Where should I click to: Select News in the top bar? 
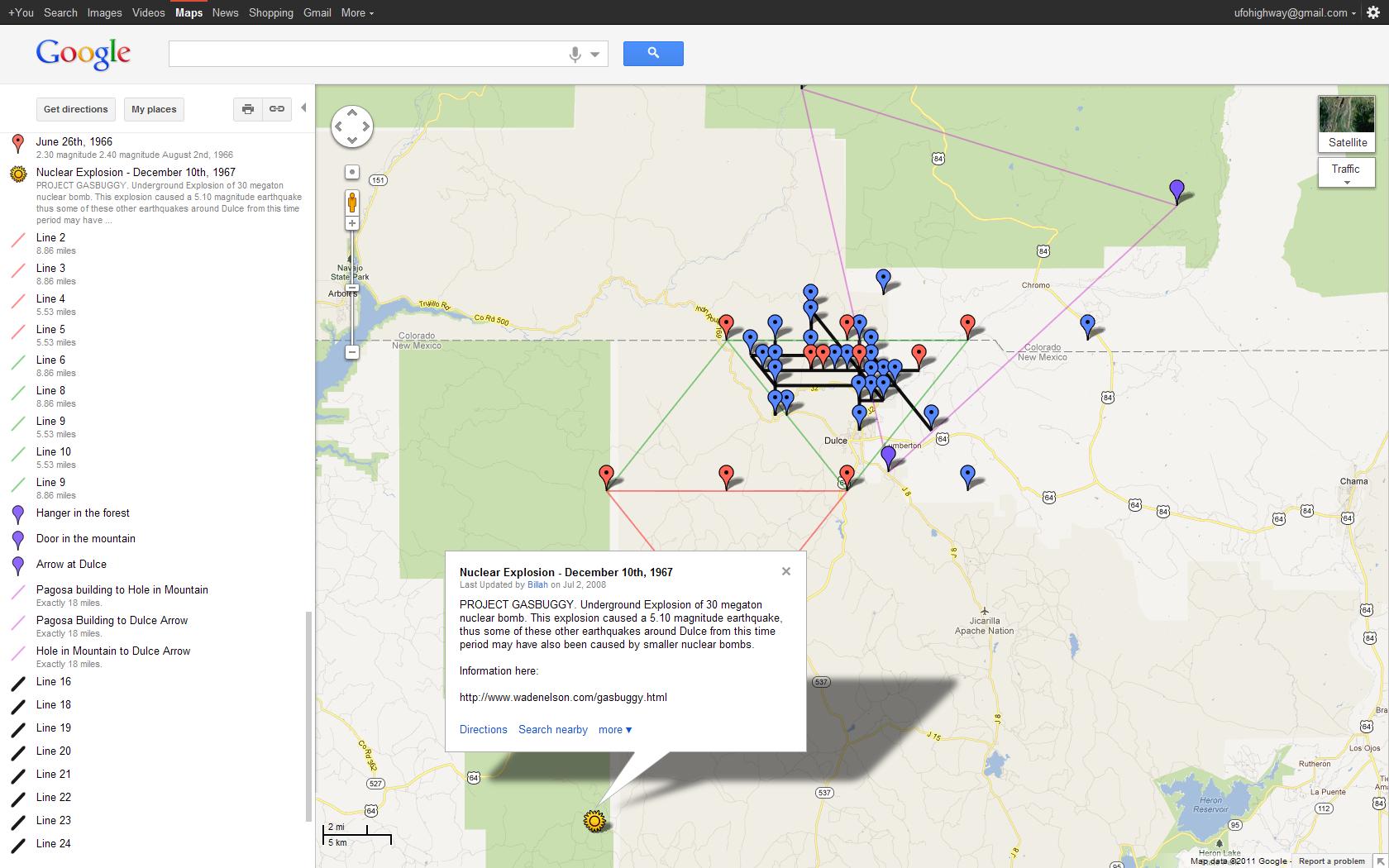click(x=225, y=12)
